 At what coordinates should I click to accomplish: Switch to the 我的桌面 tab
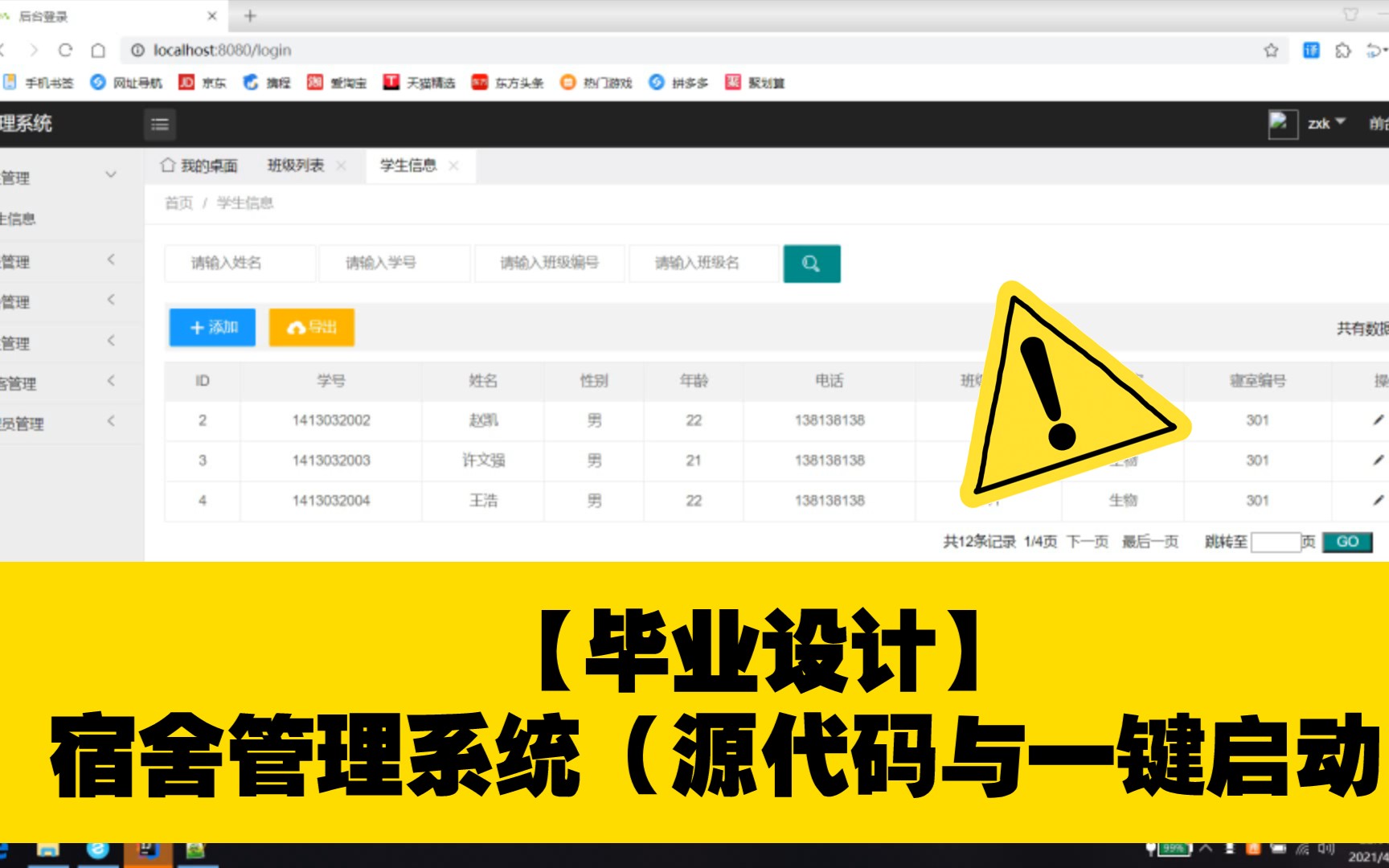tap(199, 166)
